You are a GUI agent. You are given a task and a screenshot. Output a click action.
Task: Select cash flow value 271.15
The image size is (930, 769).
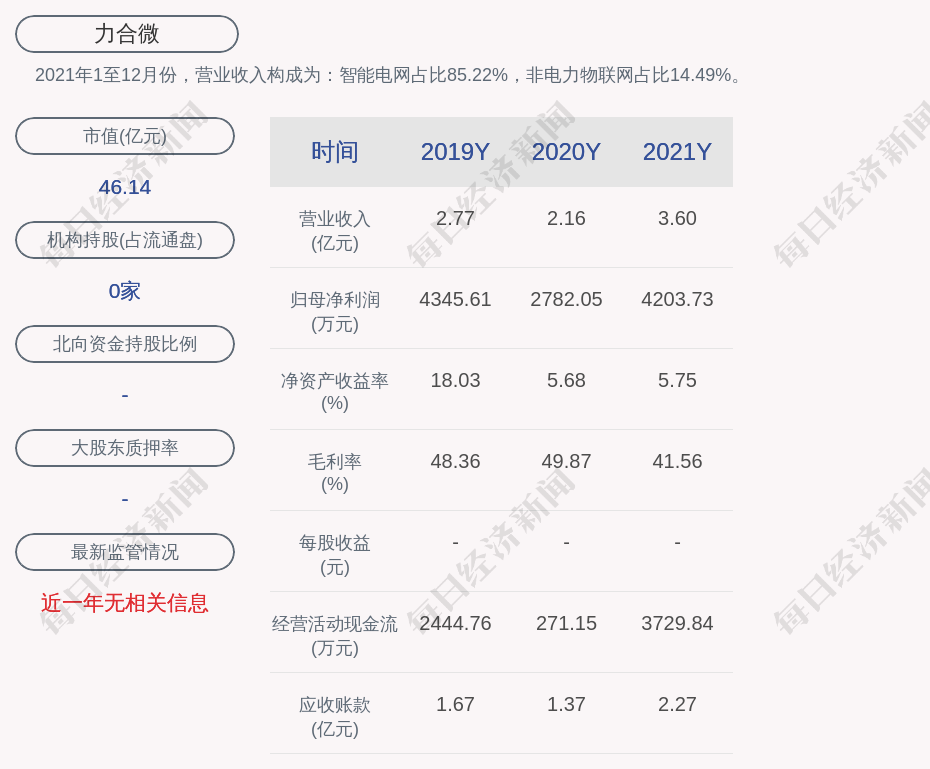[566, 623]
